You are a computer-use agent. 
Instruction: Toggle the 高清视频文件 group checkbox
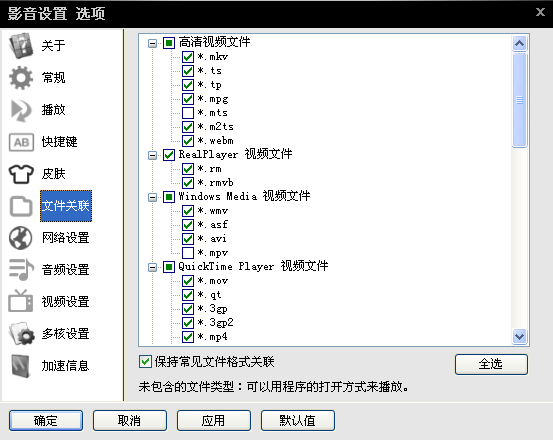[169, 43]
